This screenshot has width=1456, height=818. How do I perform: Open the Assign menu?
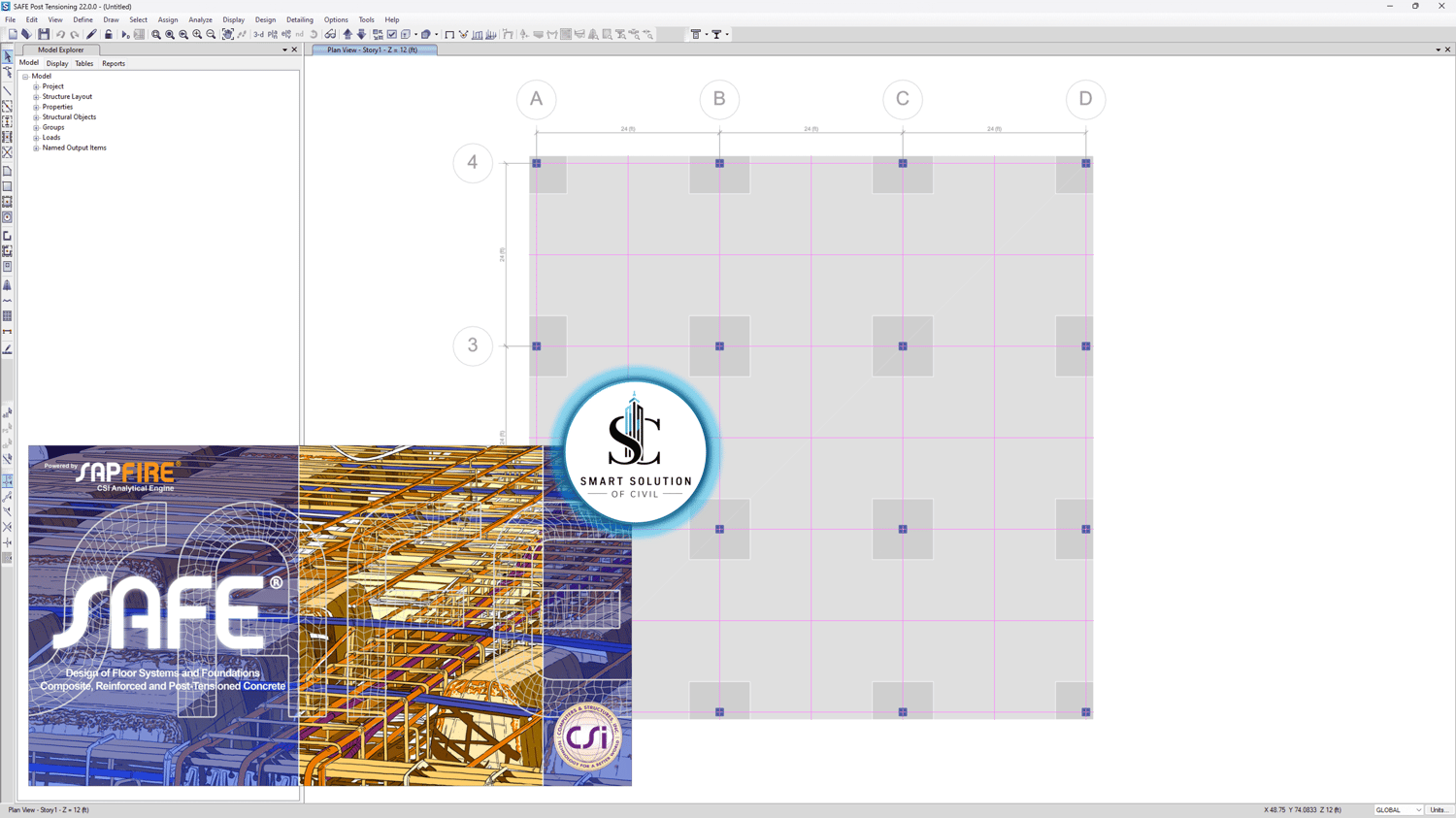[x=168, y=19]
